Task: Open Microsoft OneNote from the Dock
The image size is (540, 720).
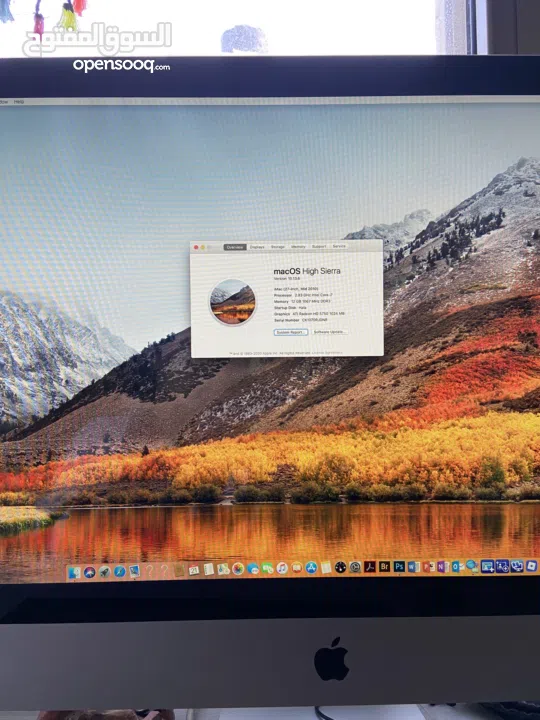Action: (442, 566)
